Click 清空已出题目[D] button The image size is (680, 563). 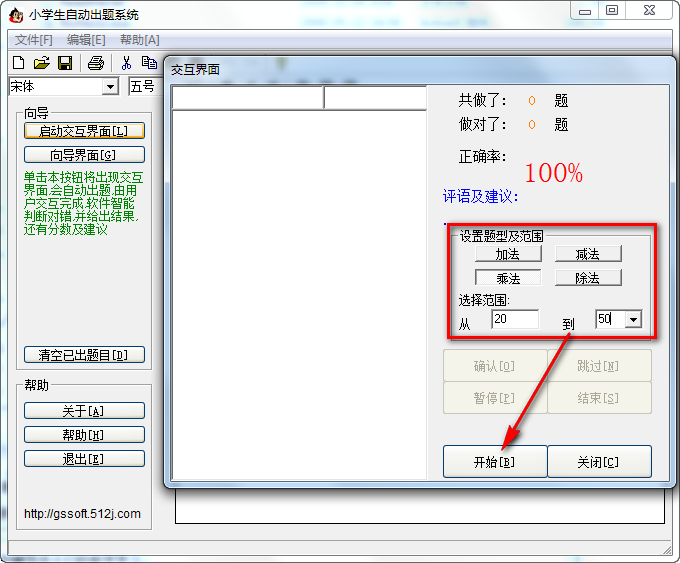(x=84, y=355)
